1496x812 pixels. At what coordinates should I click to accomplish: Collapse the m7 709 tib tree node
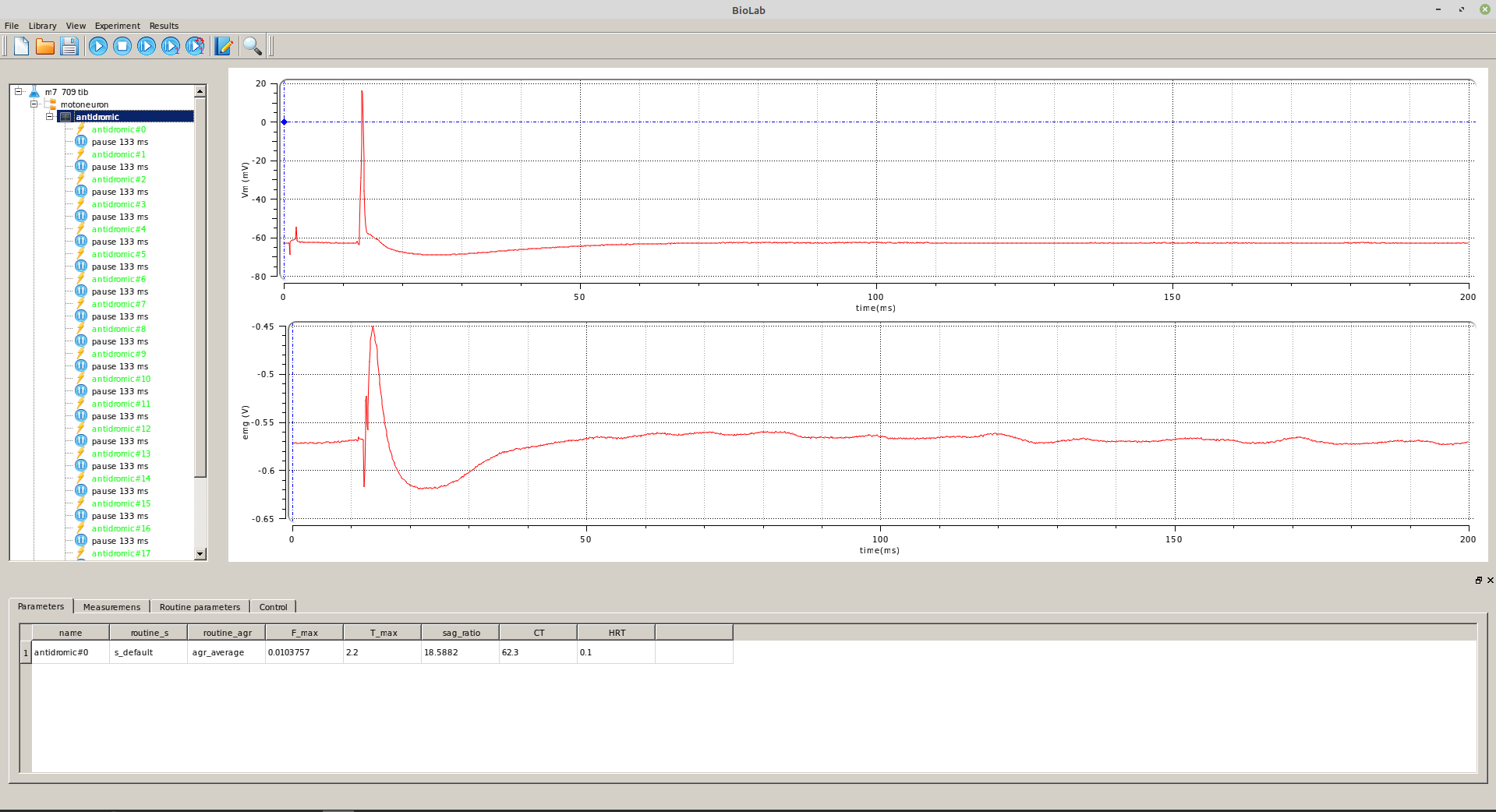point(19,92)
